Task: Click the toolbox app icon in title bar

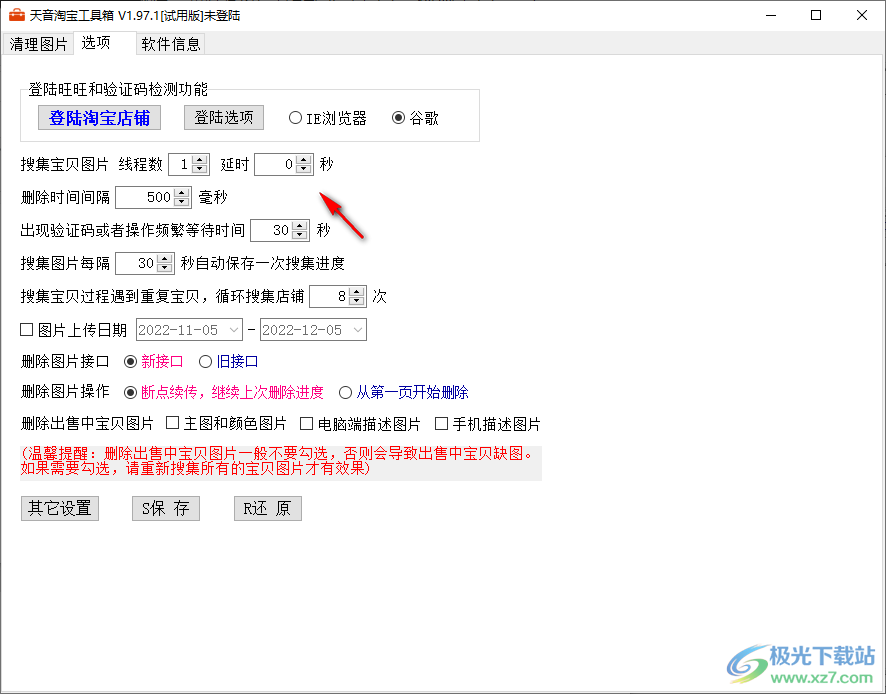Action: pyautogui.click(x=17, y=15)
